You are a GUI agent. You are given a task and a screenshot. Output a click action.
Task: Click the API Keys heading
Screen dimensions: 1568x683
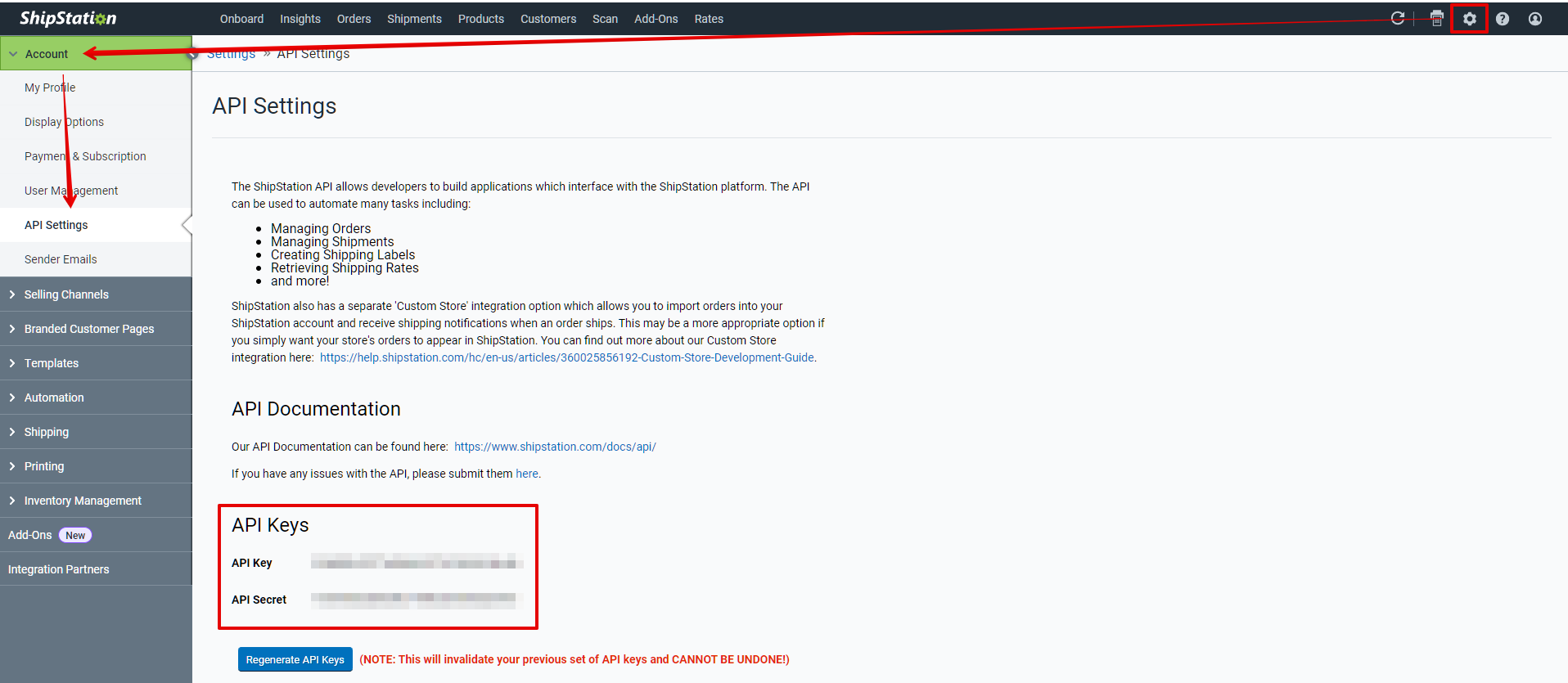(270, 525)
